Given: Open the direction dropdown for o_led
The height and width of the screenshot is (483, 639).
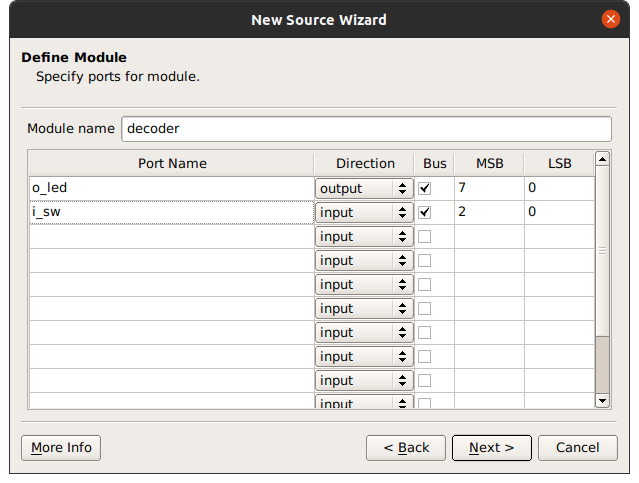Looking at the screenshot, I should coord(364,188).
